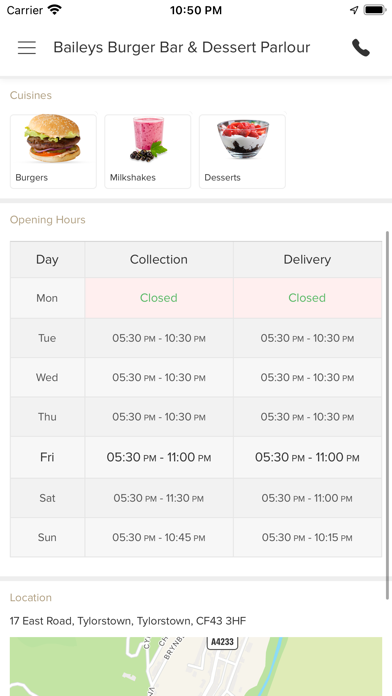
Task: Open the hamburger menu
Action: [x=27, y=47]
